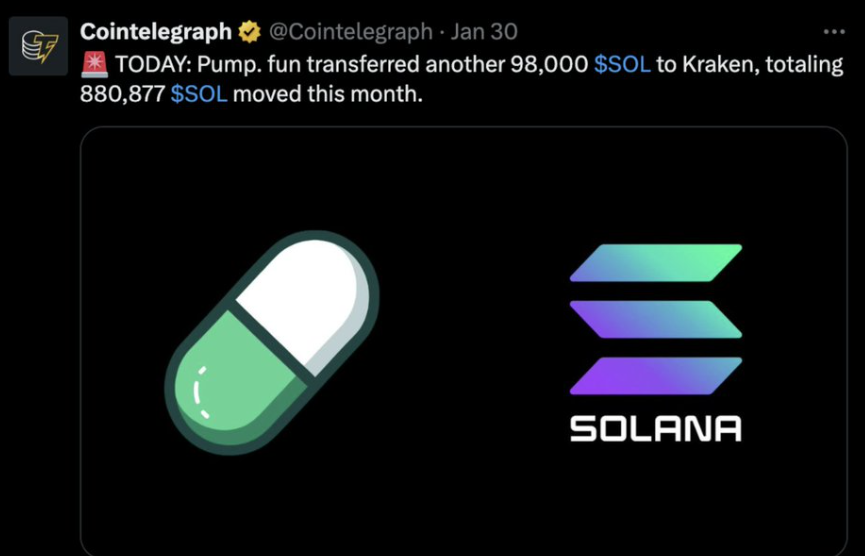The height and width of the screenshot is (556, 865).
Task: Click the Jan 30 timestamp
Action: click(484, 33)
